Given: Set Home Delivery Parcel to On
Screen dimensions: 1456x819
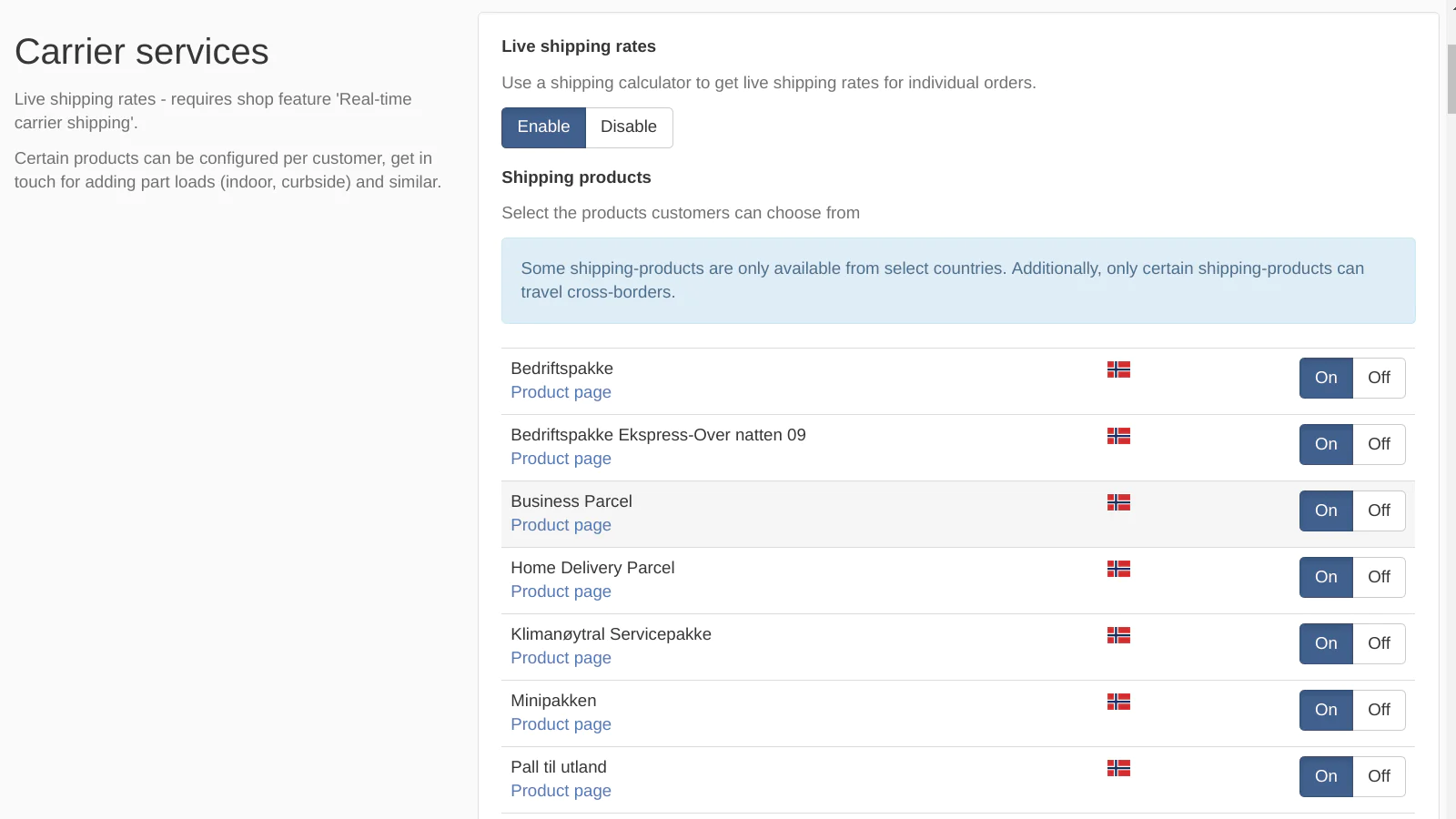Looking at the screenshot, I should 1326,577.
